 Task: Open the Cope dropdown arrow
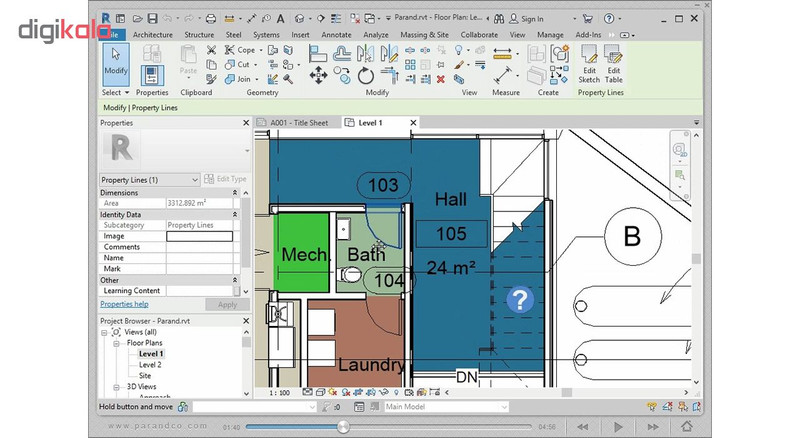261,50
